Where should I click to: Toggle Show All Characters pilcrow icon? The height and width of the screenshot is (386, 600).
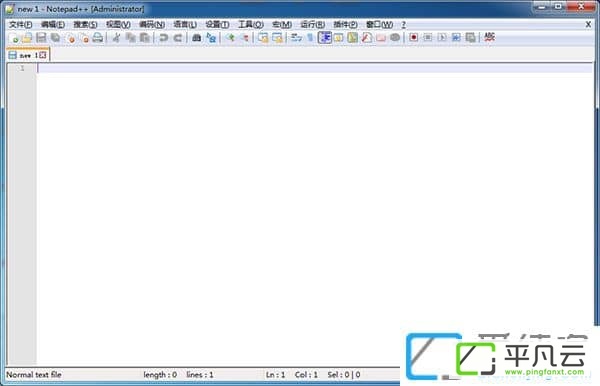[310, 37]
